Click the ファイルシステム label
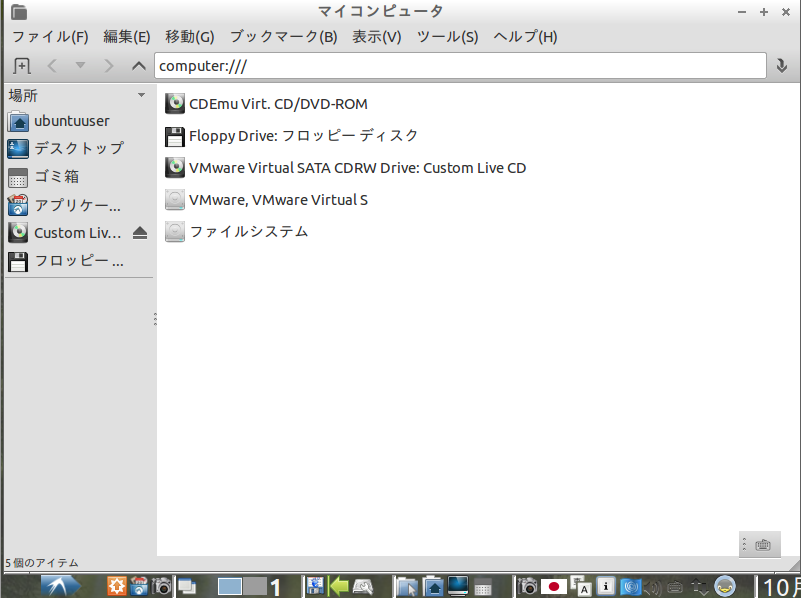The image size is (801, 598). [x=249, y=232]
